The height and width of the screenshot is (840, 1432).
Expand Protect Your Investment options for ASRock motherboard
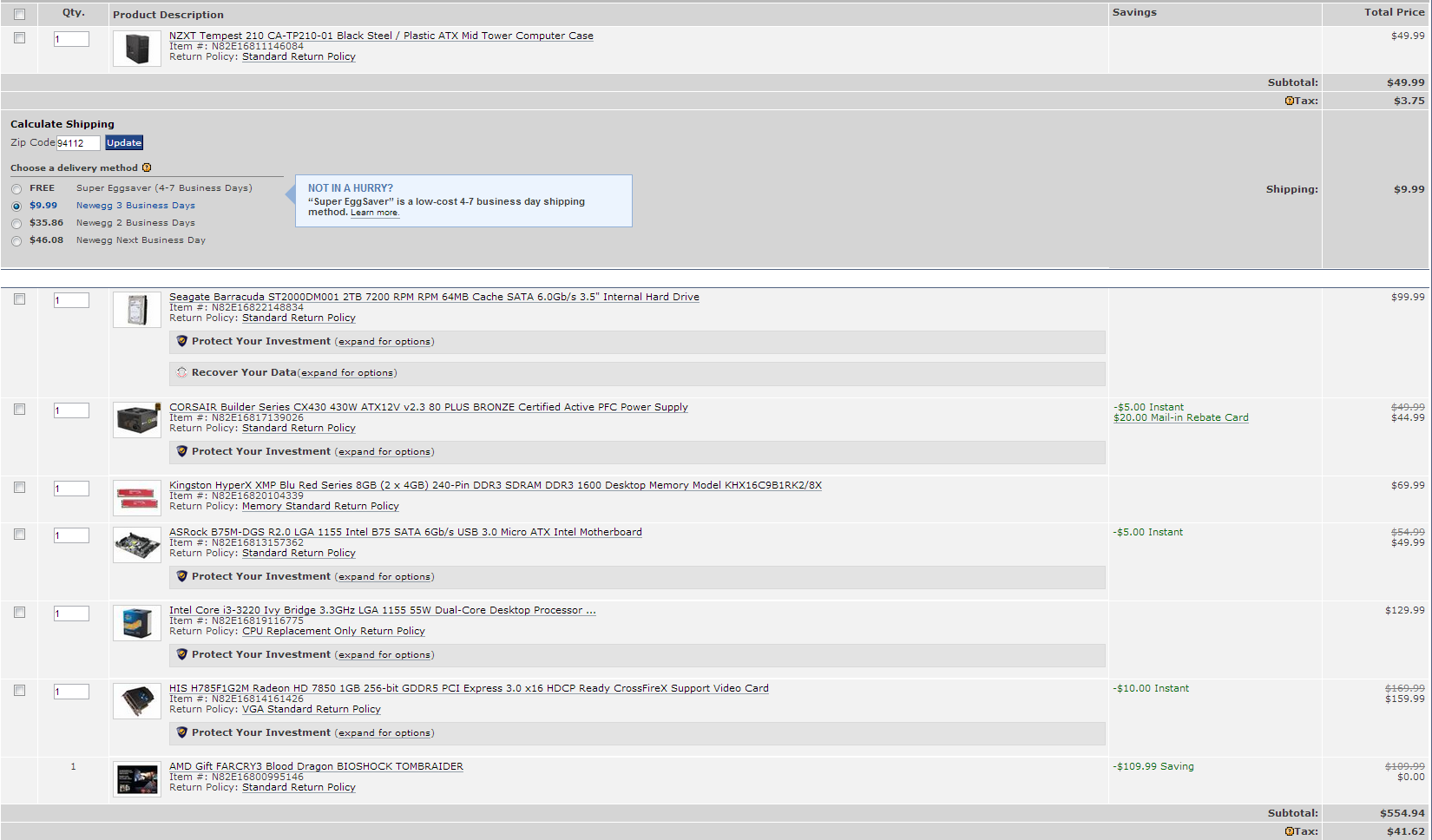click(384, 577)
